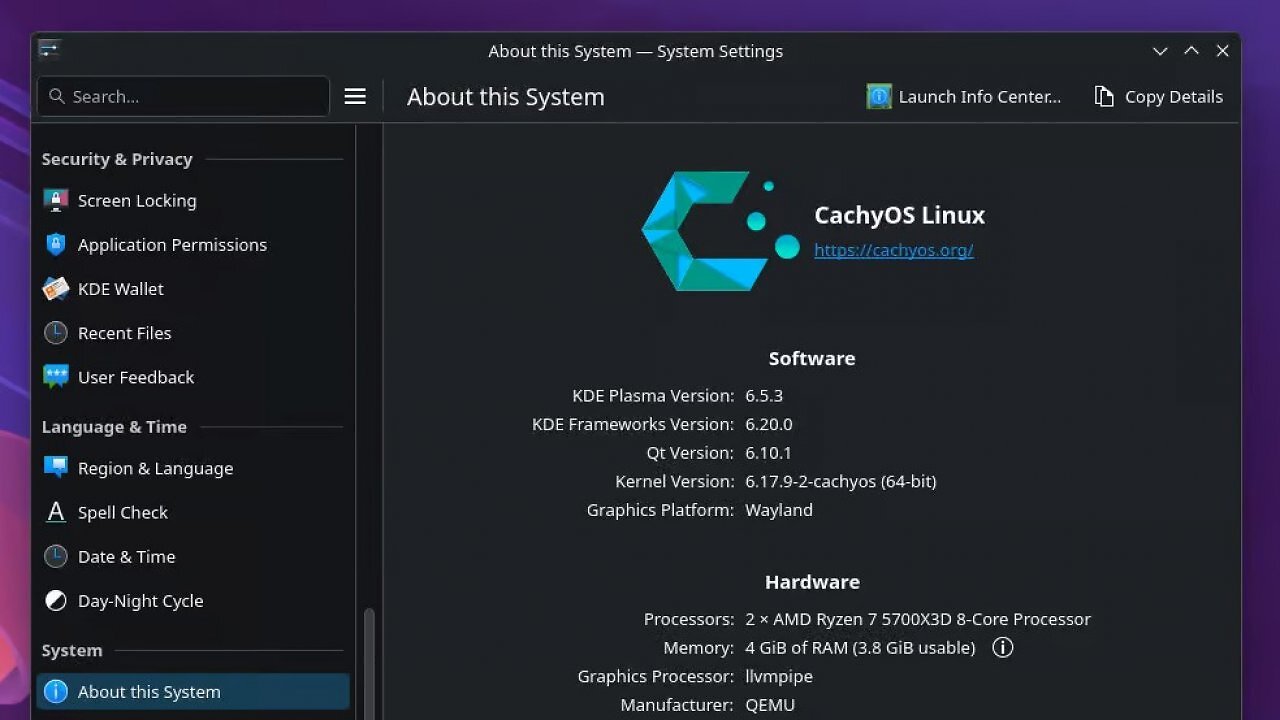Screen dimensions: 1280x720
Task: Click the System section header in sidebar
Action: point(72,650)
